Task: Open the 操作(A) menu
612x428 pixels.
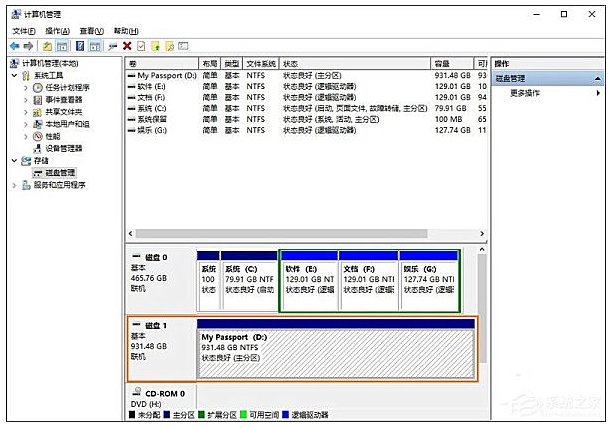Action: click(57, 31)
